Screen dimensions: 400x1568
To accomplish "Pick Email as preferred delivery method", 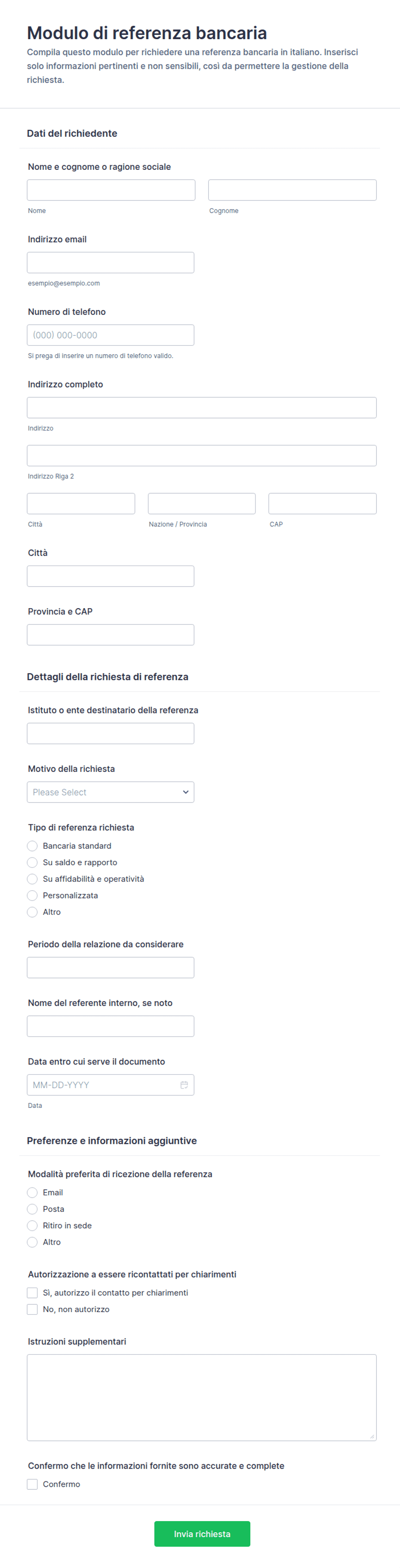I will click(x=32, y=1193).
